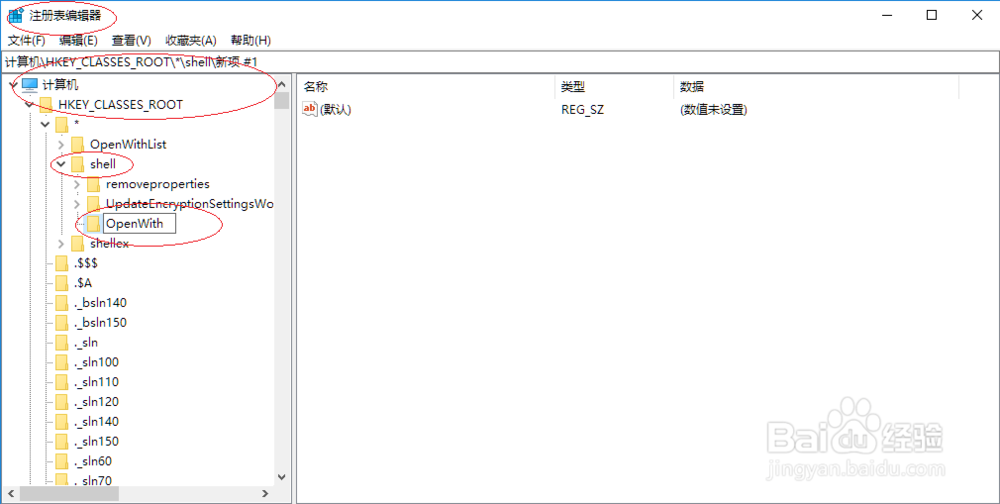1000x504 pixels.
Task: Select the HKEY_CLASSES_ROOT key
Action: tap(121, 105)
